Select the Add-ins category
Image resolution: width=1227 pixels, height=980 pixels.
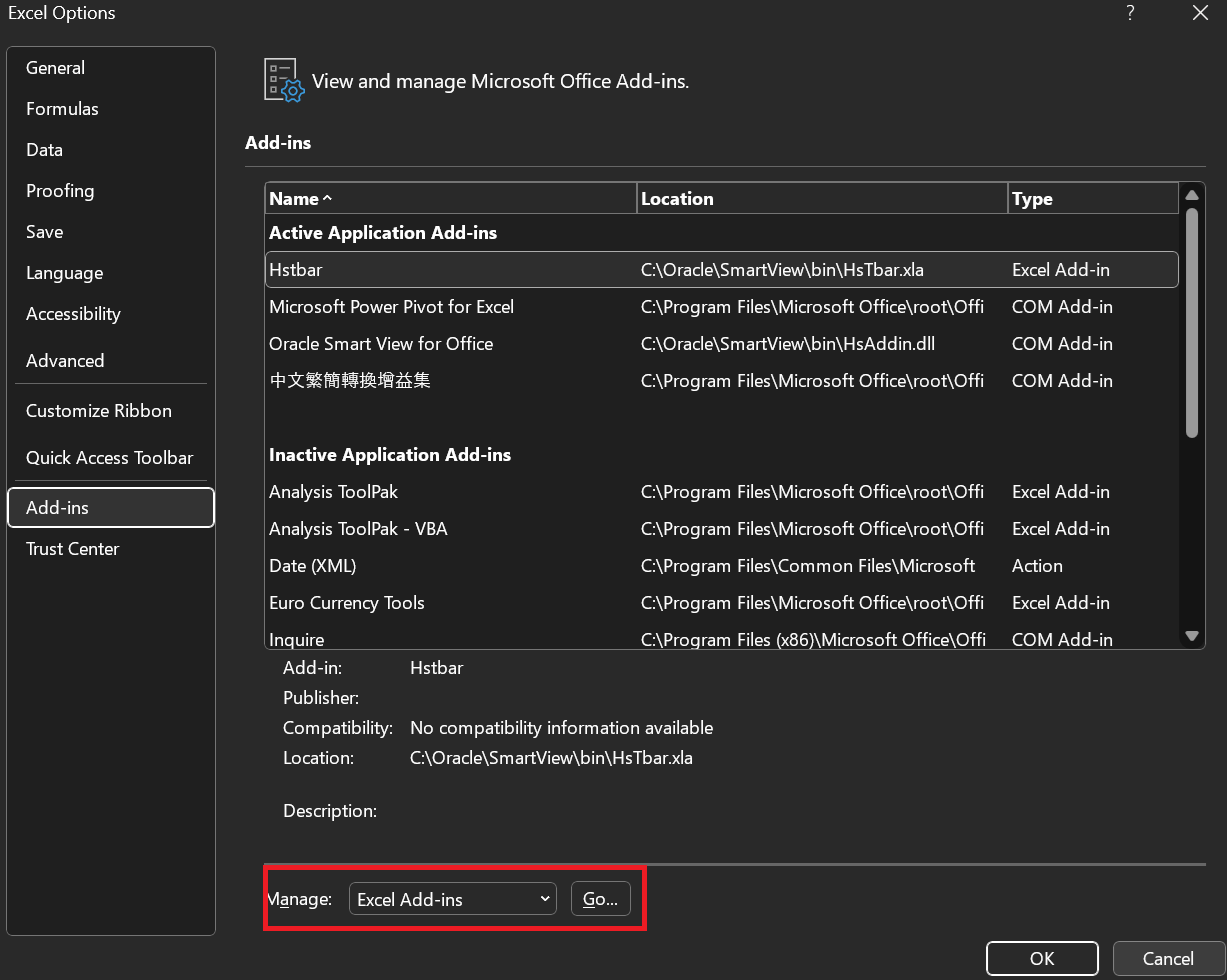click(110, 508)
